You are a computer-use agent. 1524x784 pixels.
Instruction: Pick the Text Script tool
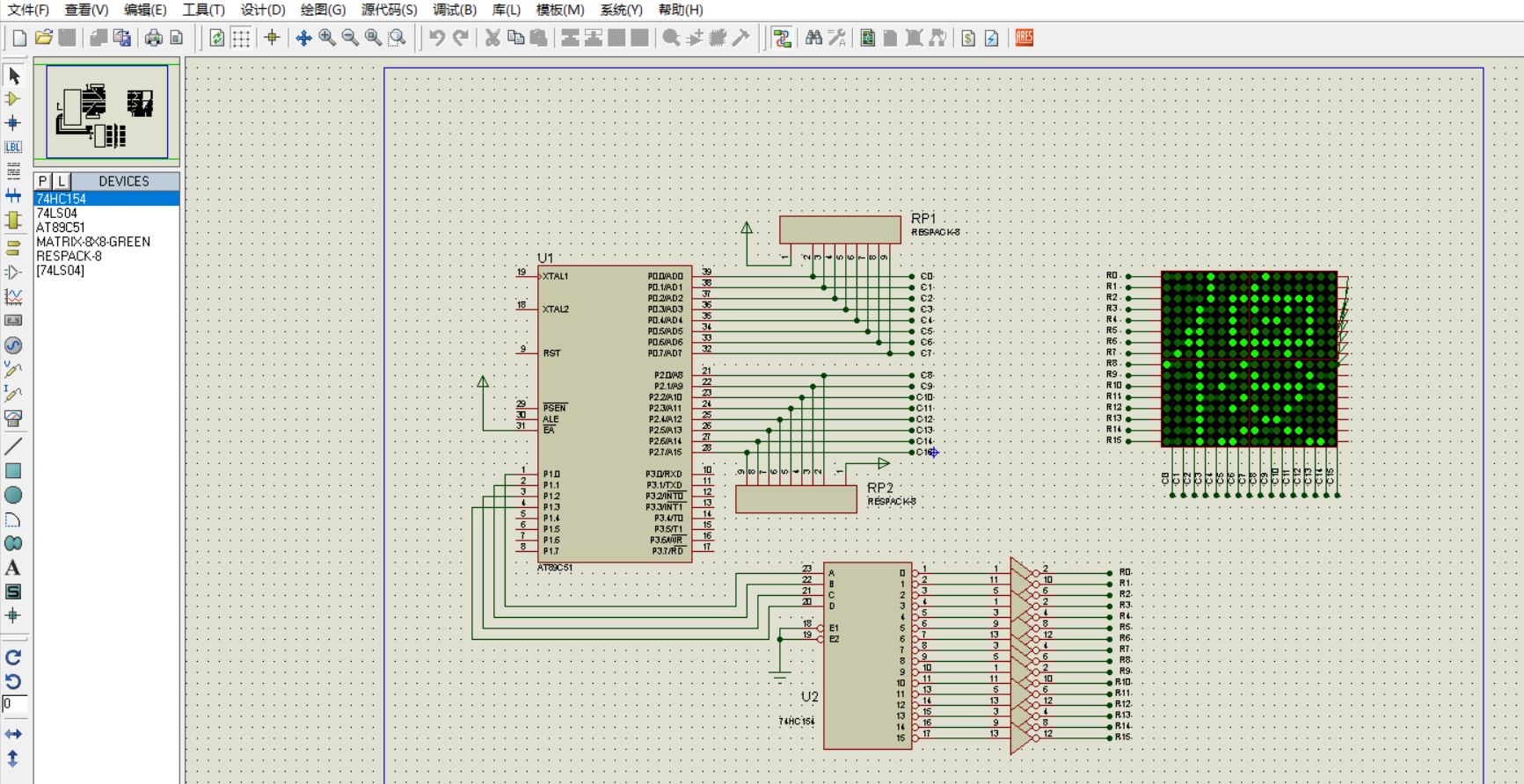(13, 171)
